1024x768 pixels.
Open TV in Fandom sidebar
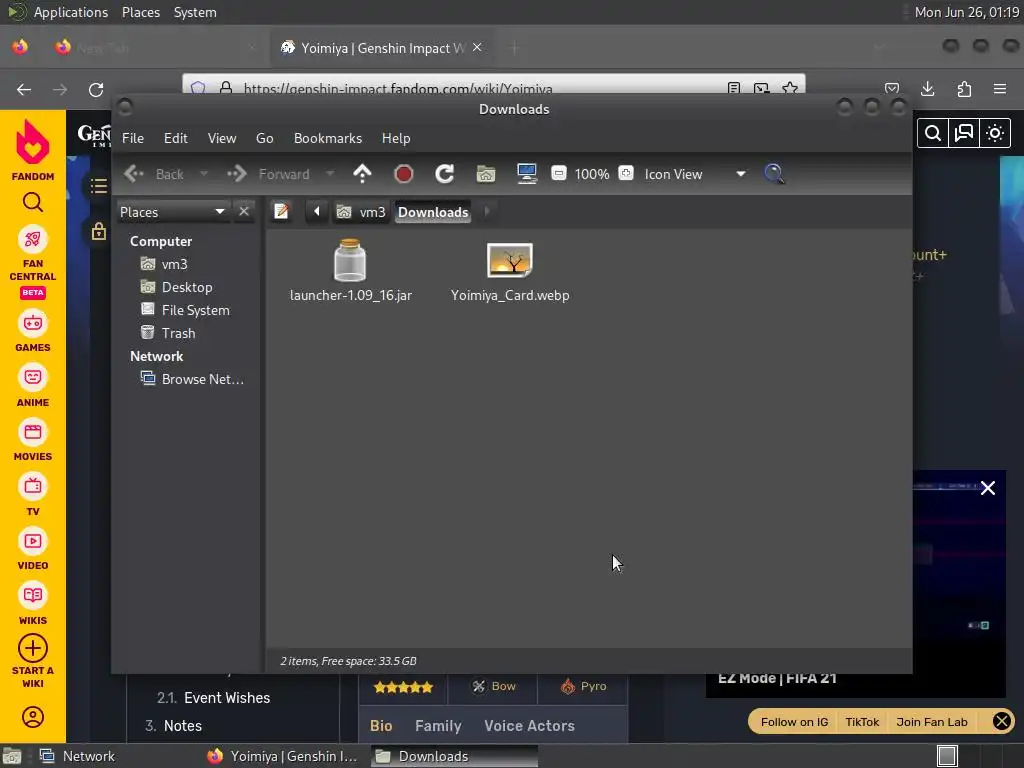[33, 496]
